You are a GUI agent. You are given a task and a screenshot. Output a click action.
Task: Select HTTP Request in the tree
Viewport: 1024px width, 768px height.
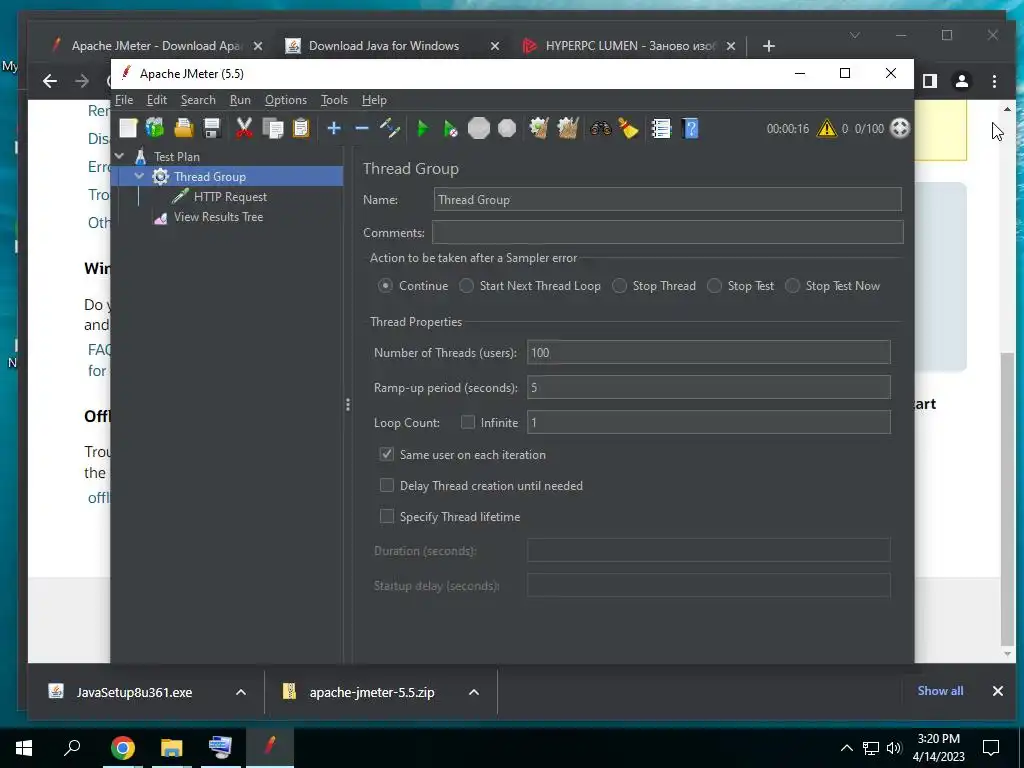click(x=230, y=197)
